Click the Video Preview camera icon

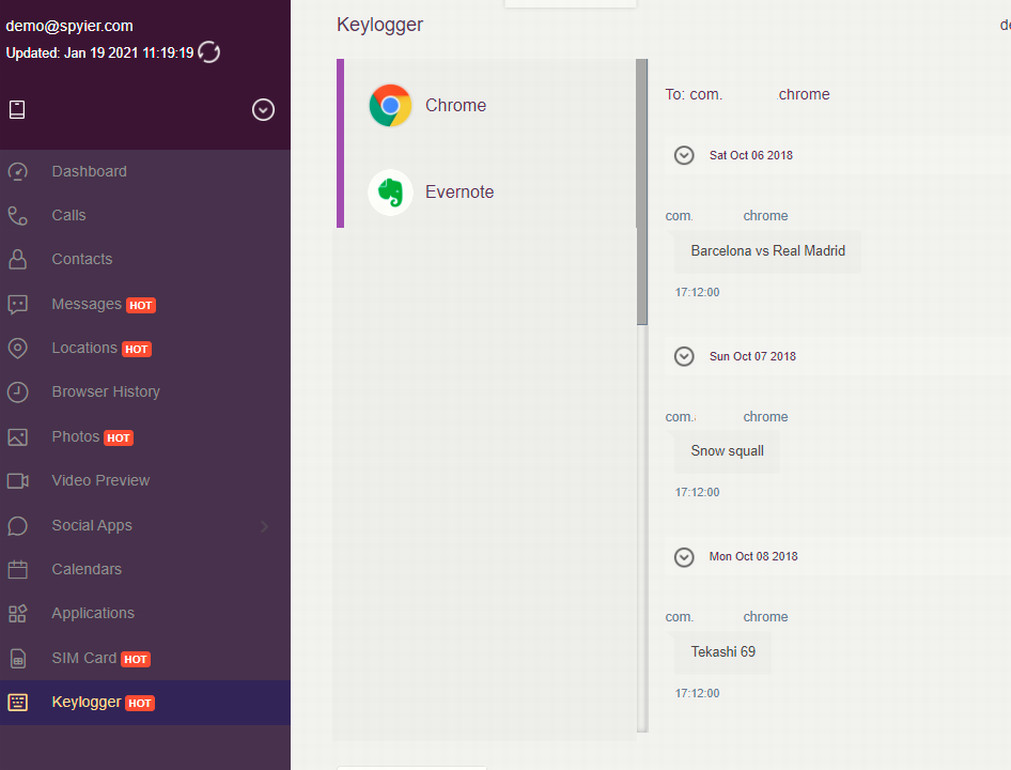pyautogui.click(x=17, y=481)
